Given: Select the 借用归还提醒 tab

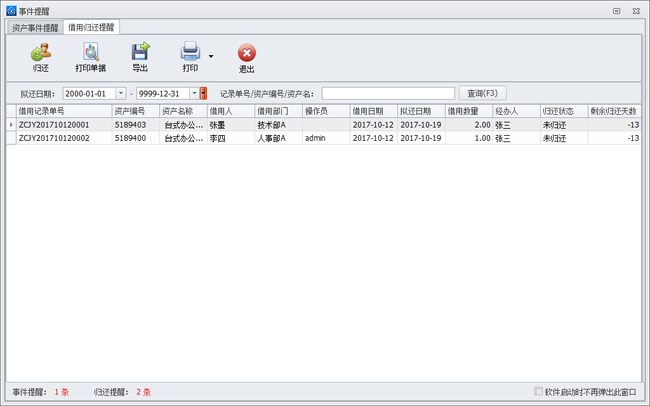Looking at the screenshot, I should (91, 28).
